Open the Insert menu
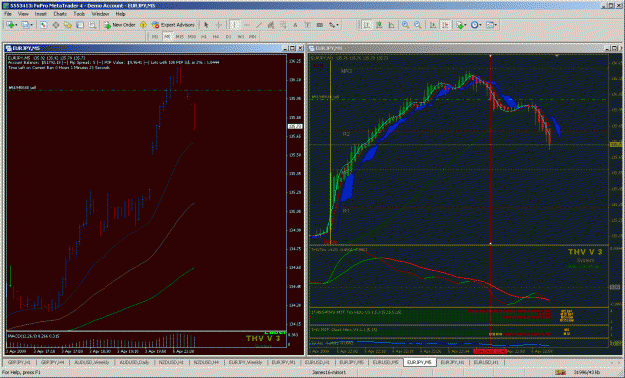This screenshot has width=625, height=378. pyautogui.click(x=41, y=14)
